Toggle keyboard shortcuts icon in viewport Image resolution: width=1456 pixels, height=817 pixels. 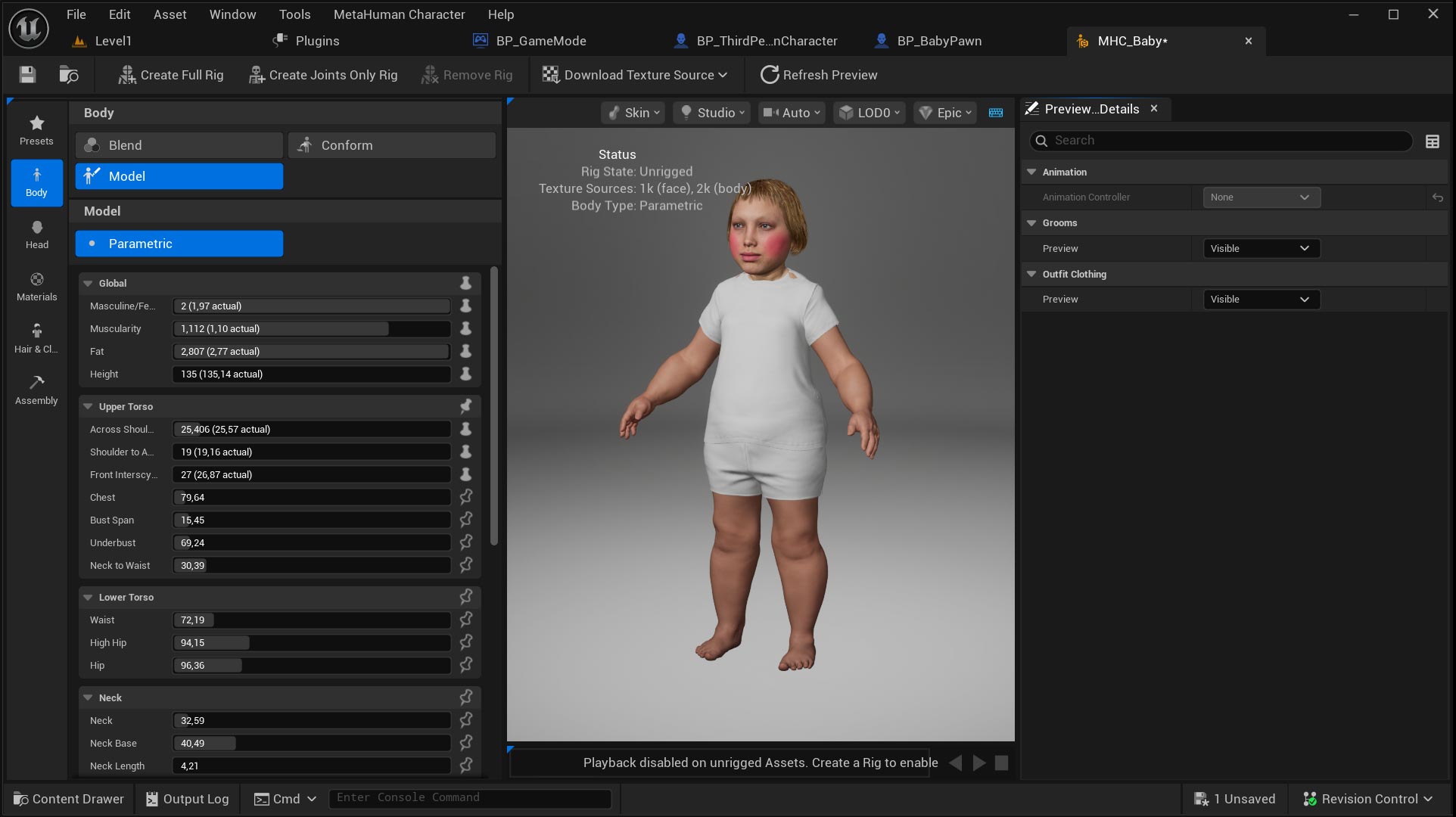(x=996, y=113)
